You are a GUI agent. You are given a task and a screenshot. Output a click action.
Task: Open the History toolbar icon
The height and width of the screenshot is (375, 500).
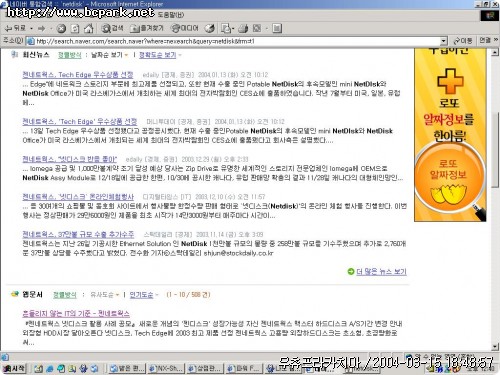[210, 28]
